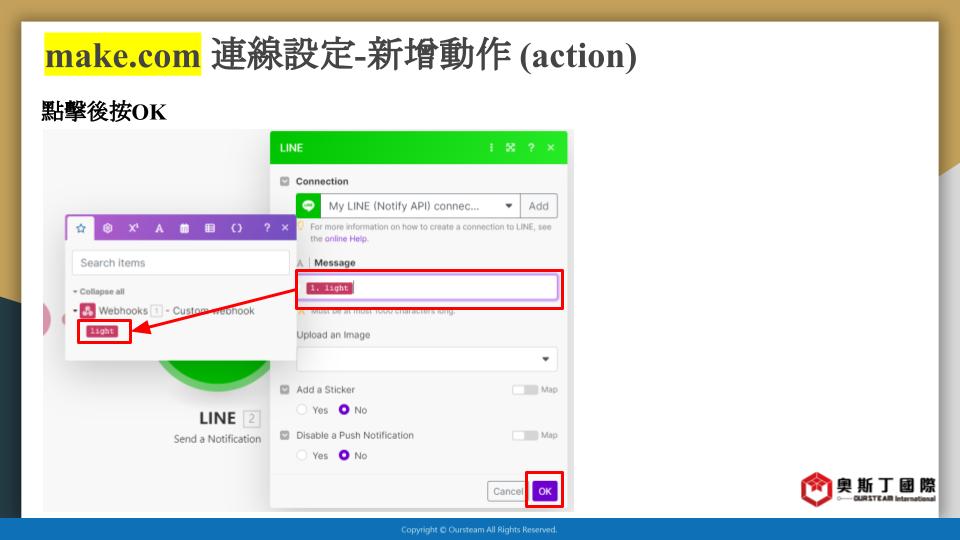
Task: Open date functions calendar tab
Action: pos(184,228)
